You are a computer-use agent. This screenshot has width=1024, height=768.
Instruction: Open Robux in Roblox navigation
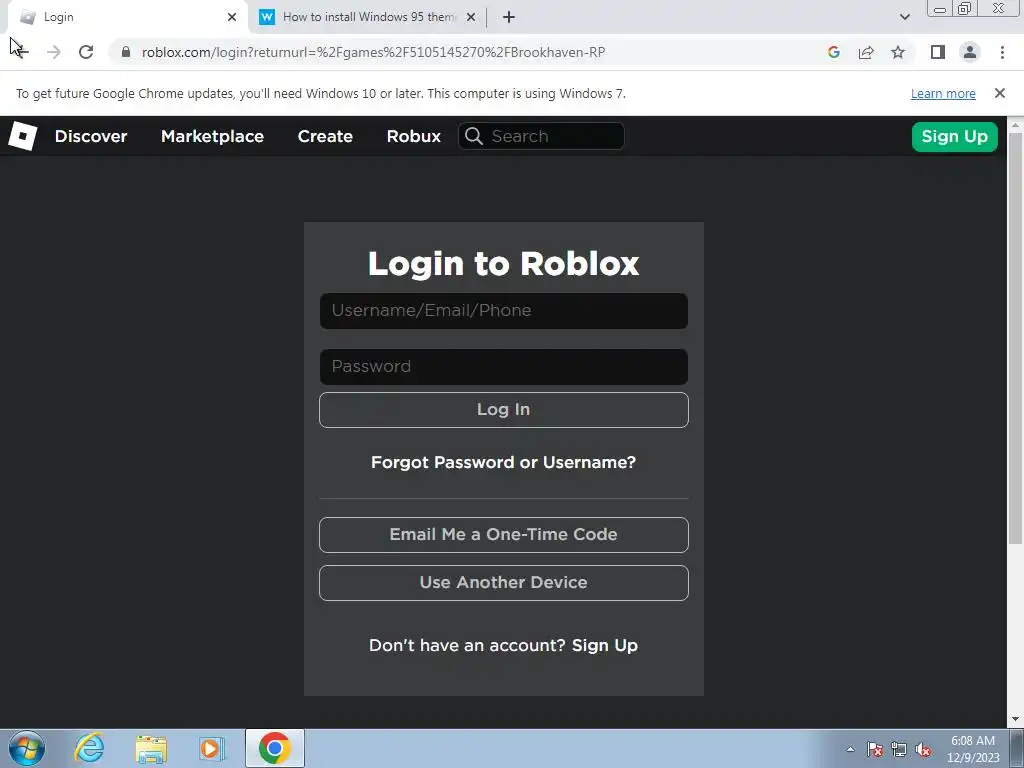[x=413, y=136]
